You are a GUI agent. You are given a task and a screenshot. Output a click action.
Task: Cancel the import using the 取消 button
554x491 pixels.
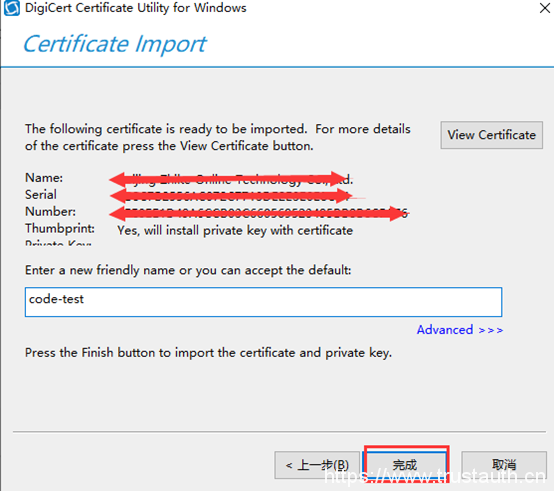(504, 465)
